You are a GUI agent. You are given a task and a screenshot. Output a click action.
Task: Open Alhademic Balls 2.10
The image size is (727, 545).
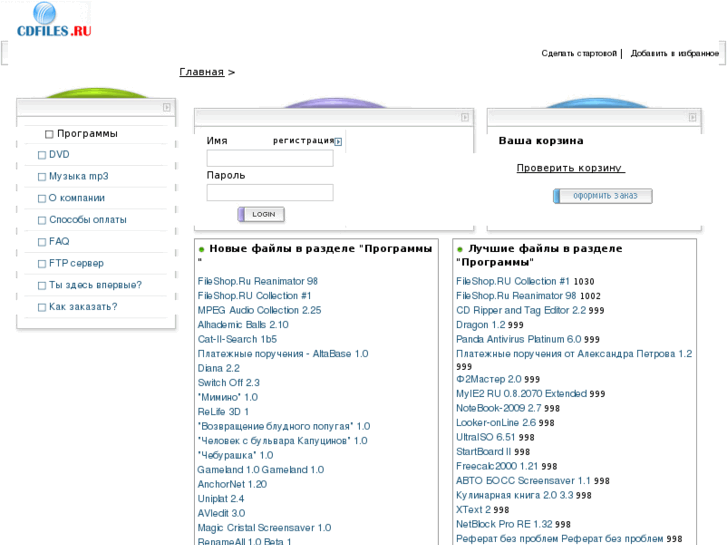(243, 325)
